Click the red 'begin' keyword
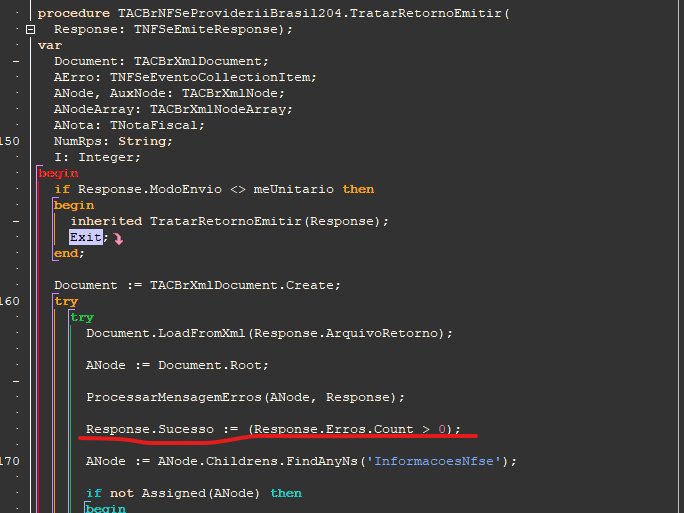684x513 pixels. 58,174
